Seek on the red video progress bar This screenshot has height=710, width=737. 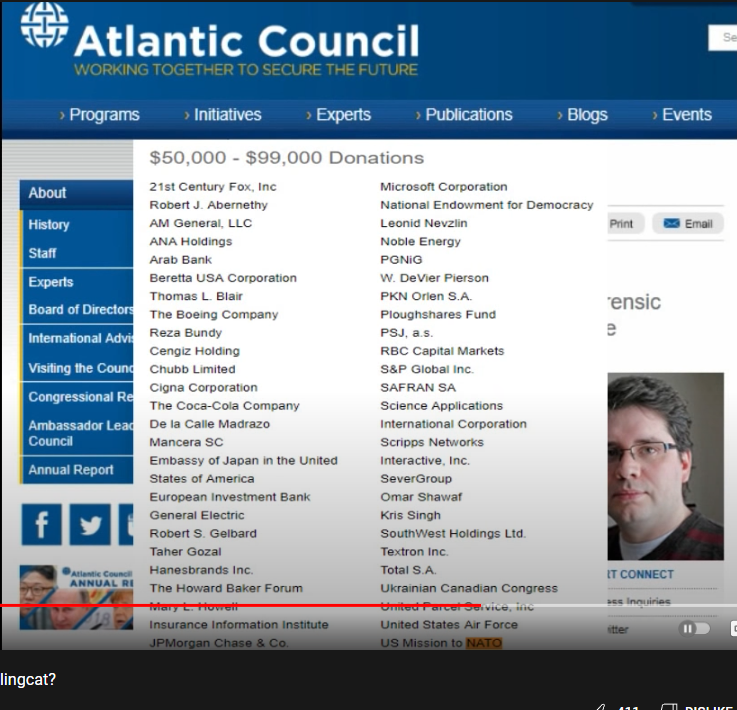(x=300, y=605)
